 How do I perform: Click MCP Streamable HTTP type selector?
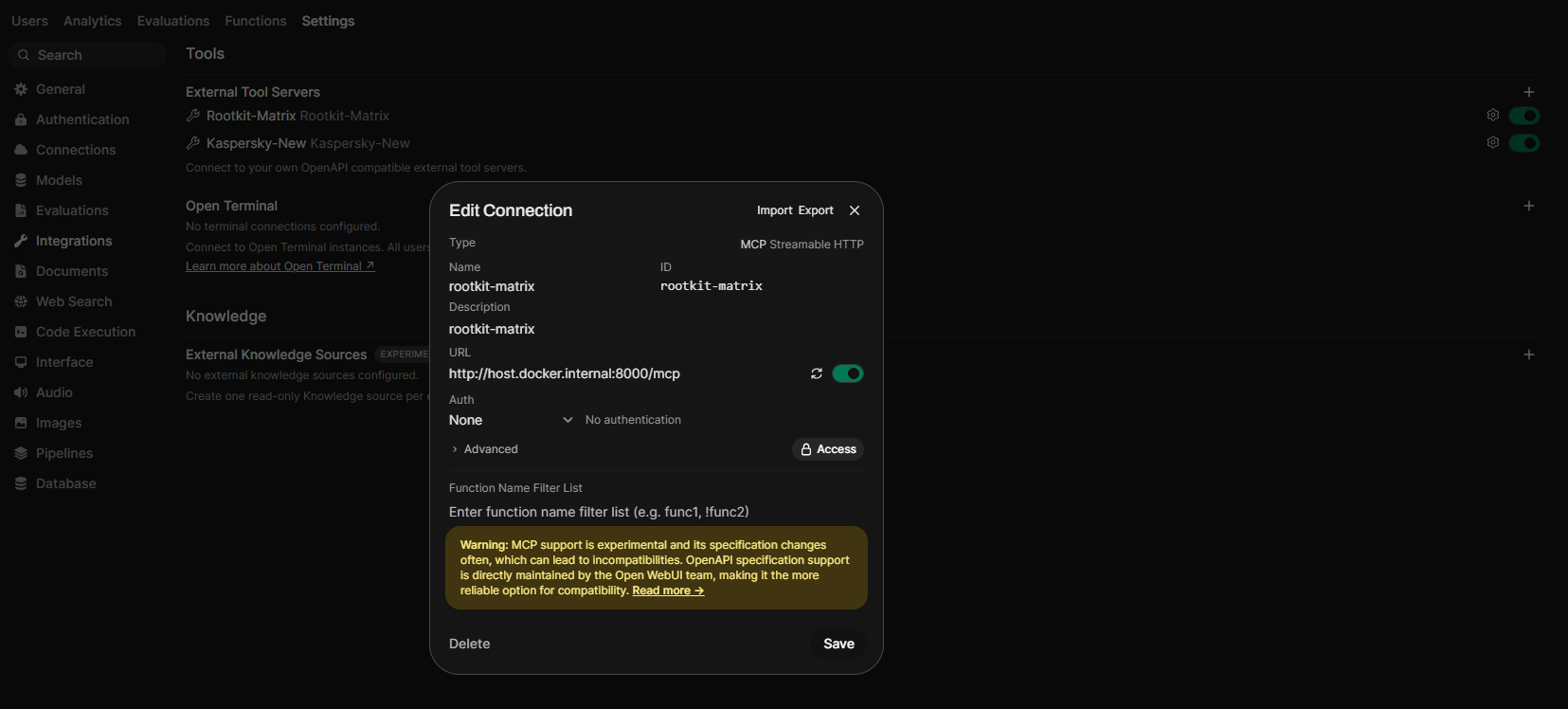(802, 245)
